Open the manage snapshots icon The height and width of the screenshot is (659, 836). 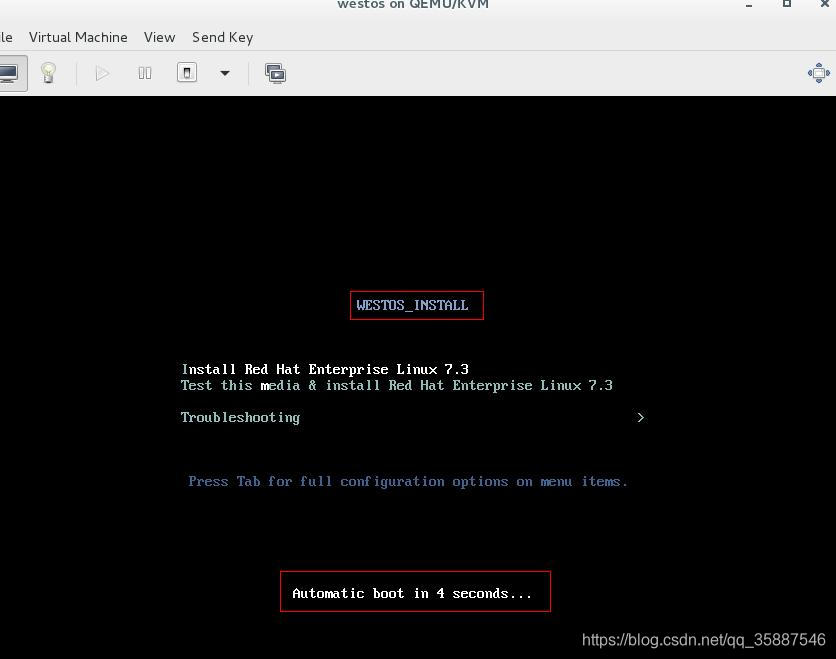pyautogui.click(x=275, y=73)
